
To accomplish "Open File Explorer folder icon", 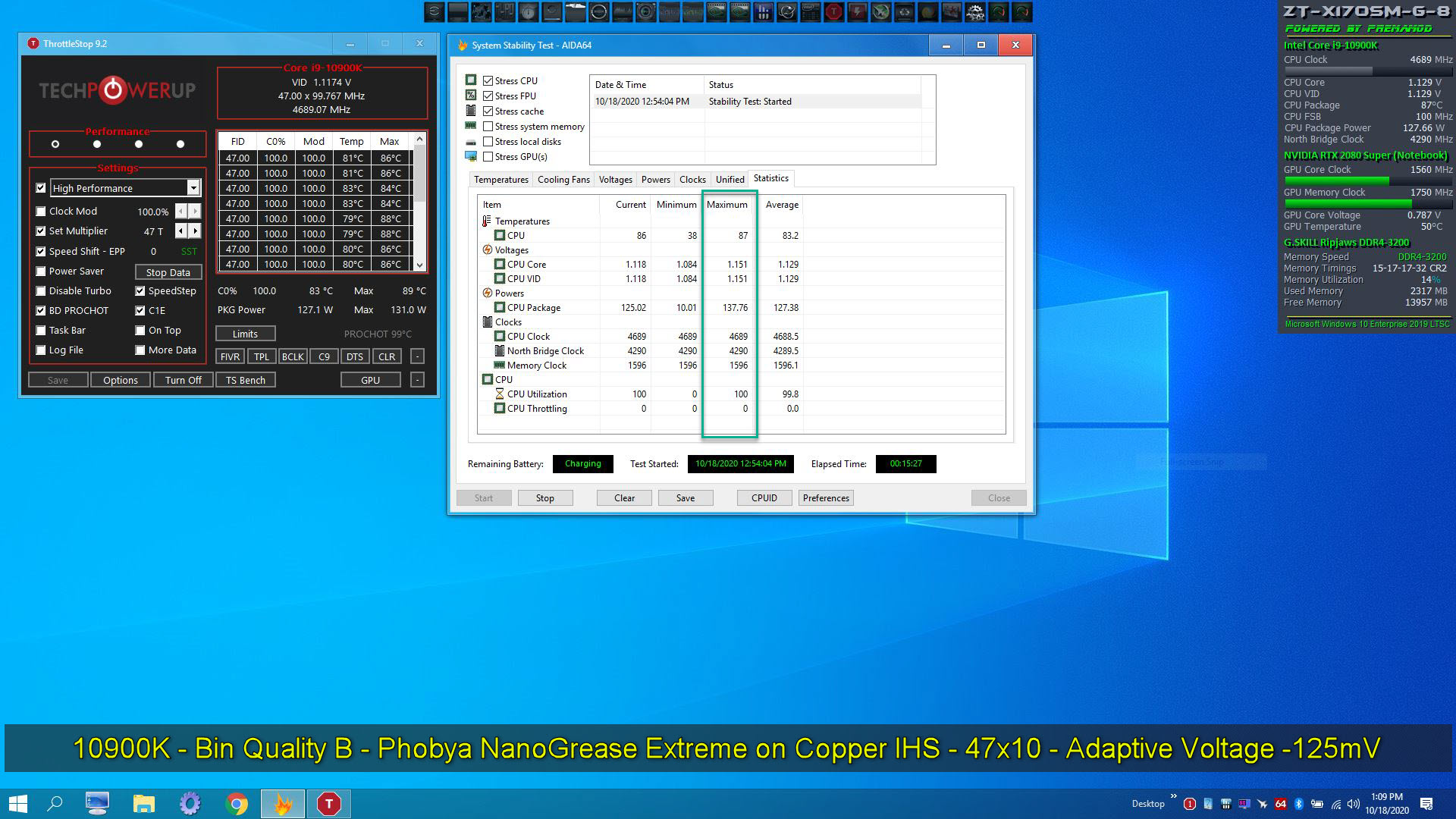I will (143, 803).
